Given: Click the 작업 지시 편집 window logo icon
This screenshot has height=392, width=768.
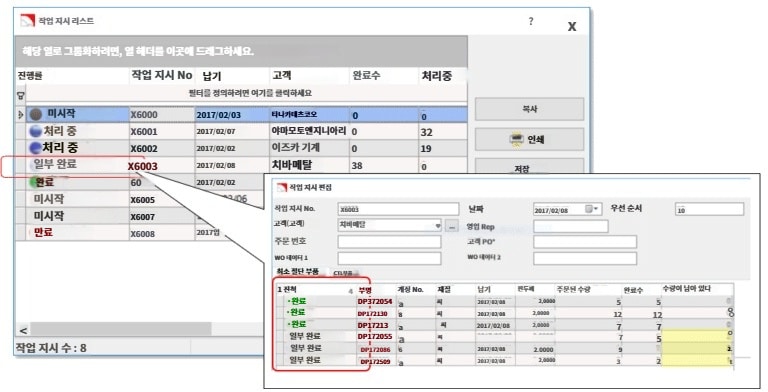Looking at the screenshot, I should [282, 187].
